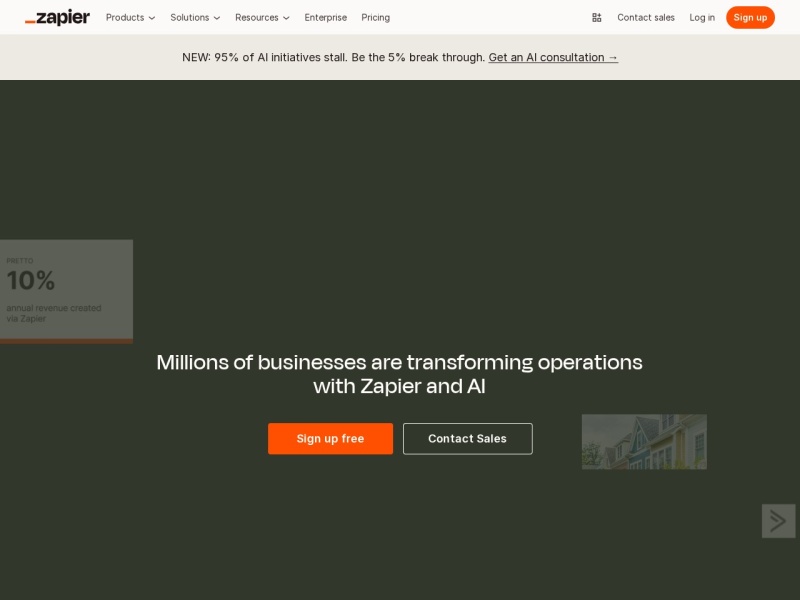Click the Millions of businesses headline

[x=400, y=374]
